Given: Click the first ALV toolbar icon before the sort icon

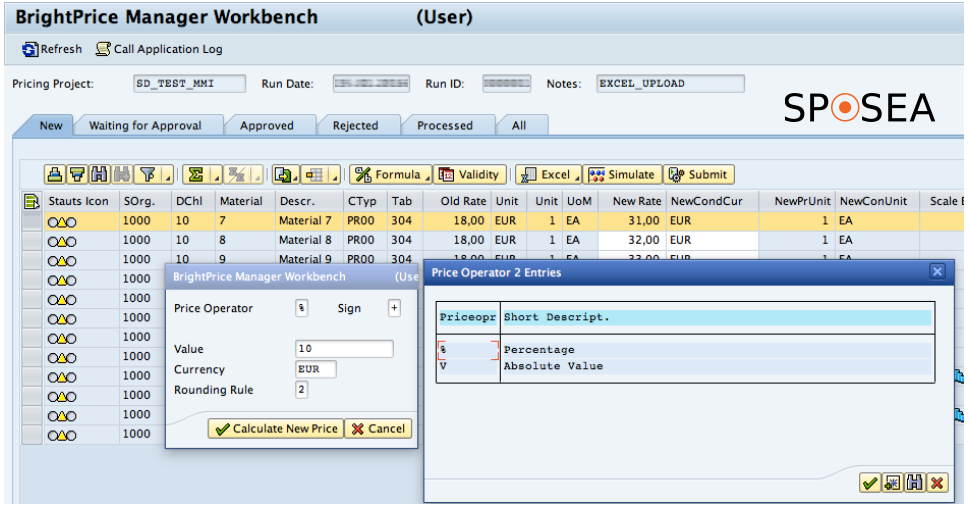Looking at the screenshot, I should click(x=54, y=175).
